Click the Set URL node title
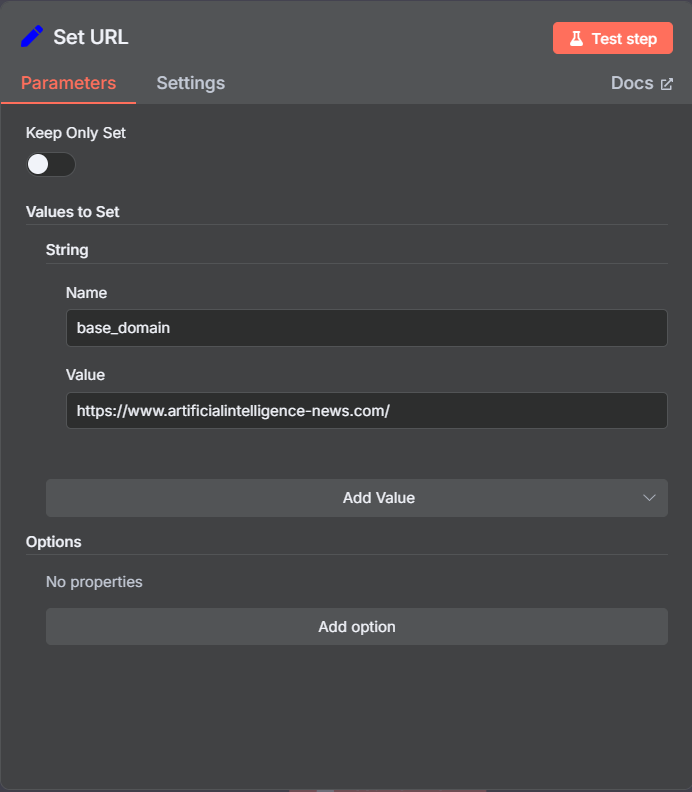The height and width of the screenshot is (792, 692). click(91, 37)
